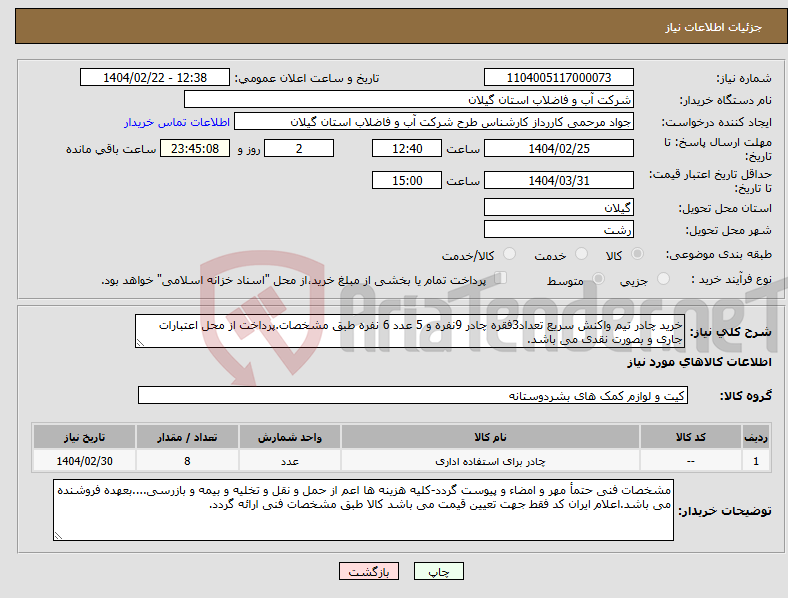Select the جزیی purchase type radio

663,278
